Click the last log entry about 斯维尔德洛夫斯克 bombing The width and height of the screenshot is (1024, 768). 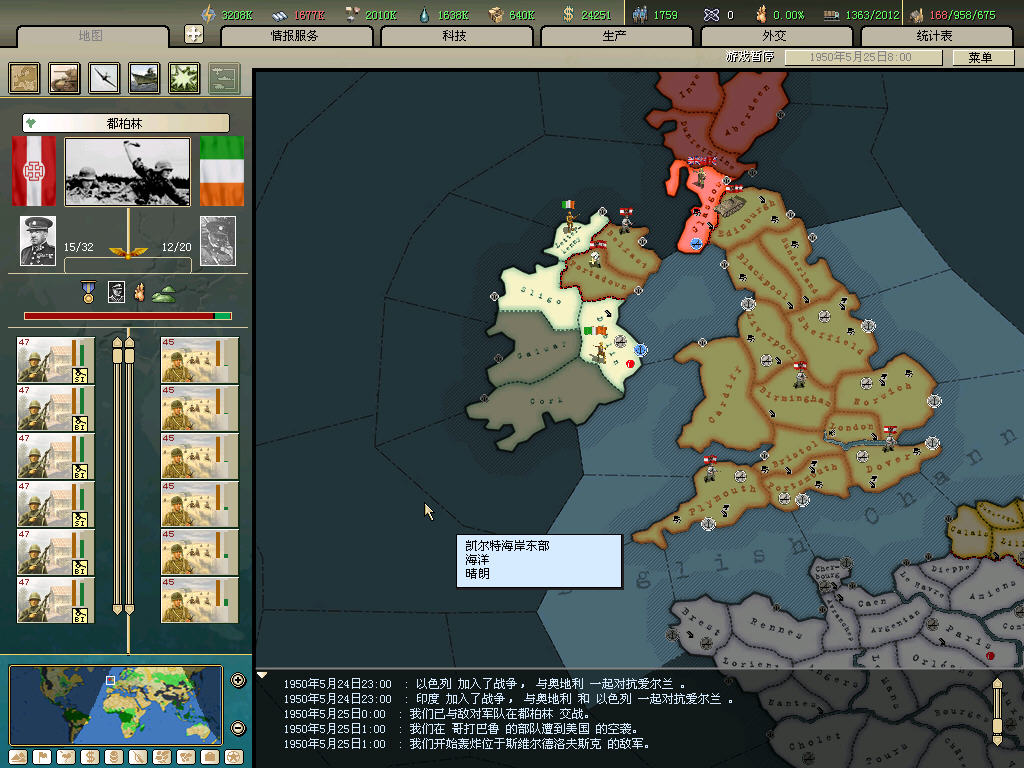[x=466, y=744]
